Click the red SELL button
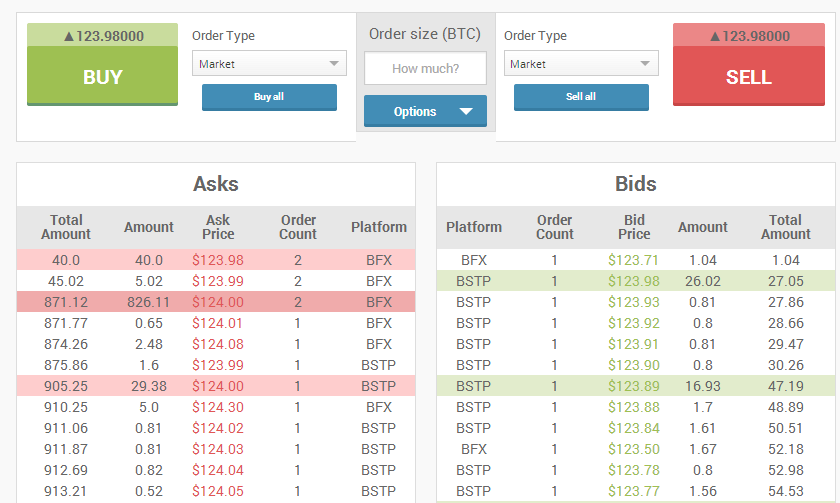The height and width of the screenshot is (503, 840). (x=748, y=77)
